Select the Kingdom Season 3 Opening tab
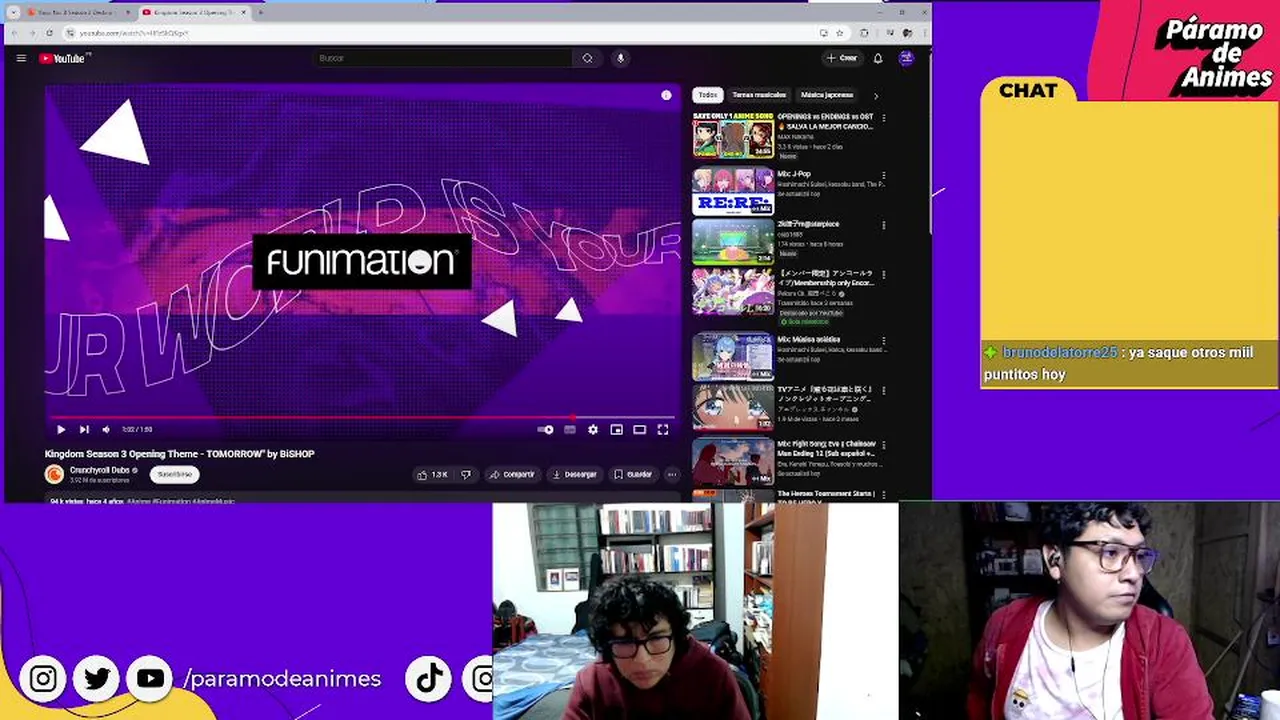This screenshot has width=1280, height=720. (x=194, y=12)
